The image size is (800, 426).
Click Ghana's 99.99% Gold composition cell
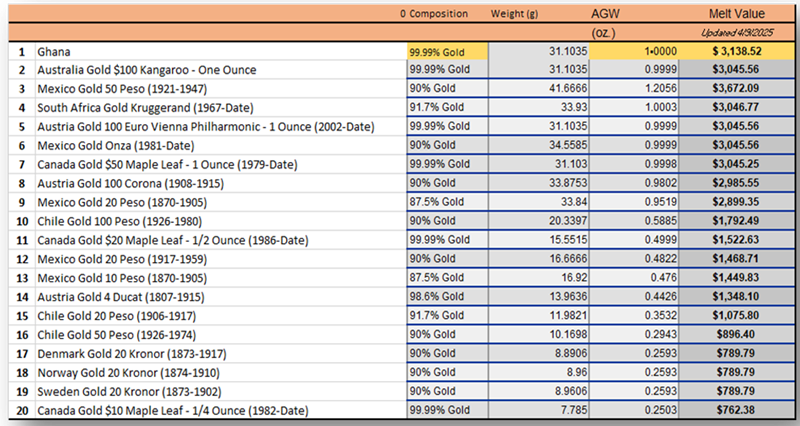pyautogui.click(x=447, y=52)
